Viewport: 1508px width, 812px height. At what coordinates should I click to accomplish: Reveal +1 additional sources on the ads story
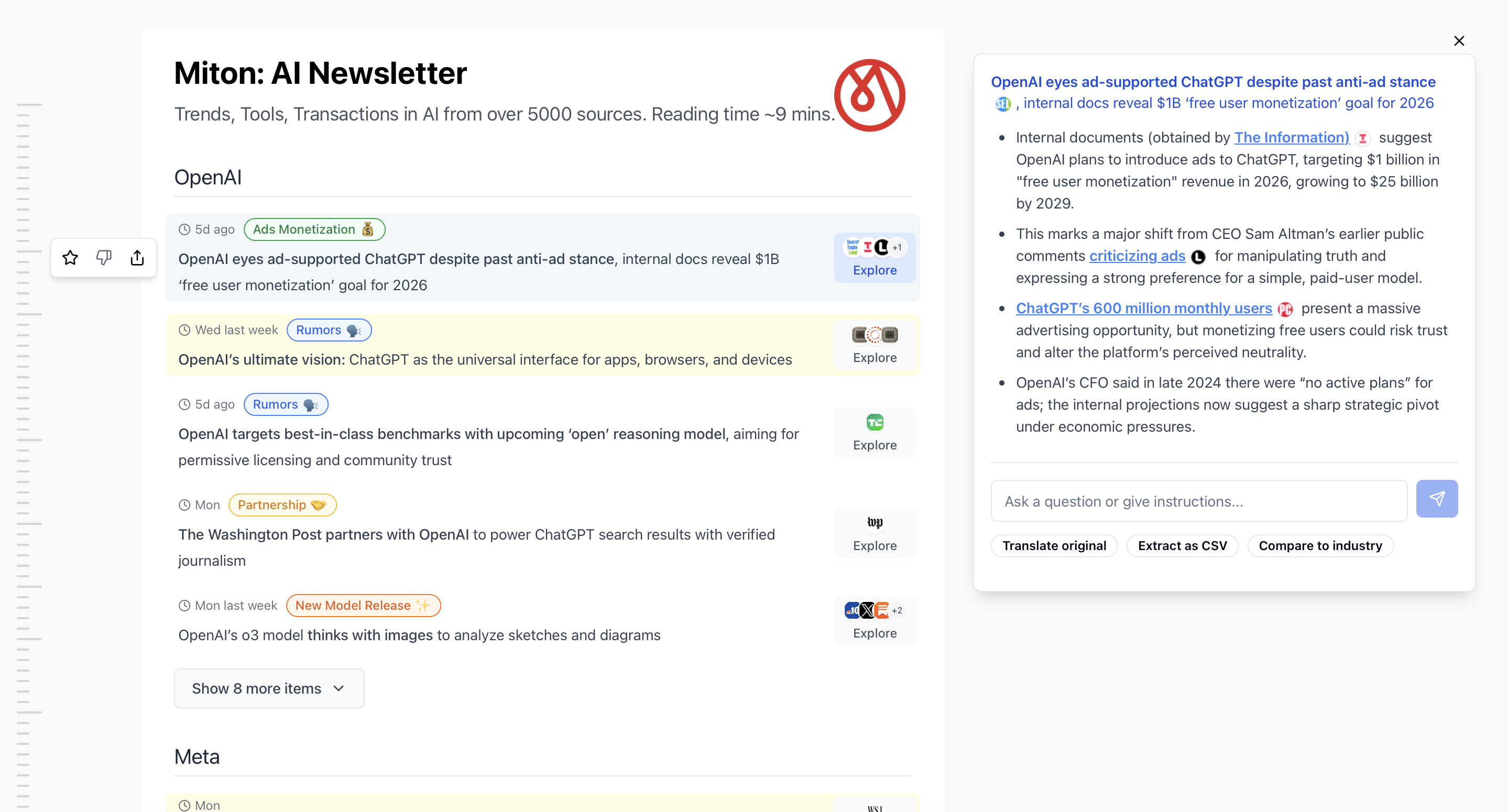(x=897, y=246)
